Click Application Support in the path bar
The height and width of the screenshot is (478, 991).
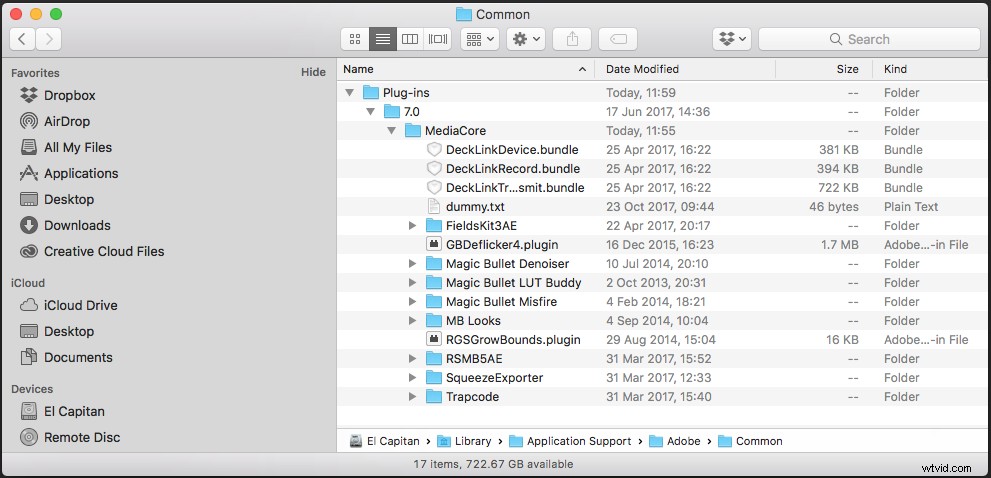click(570, 441)
